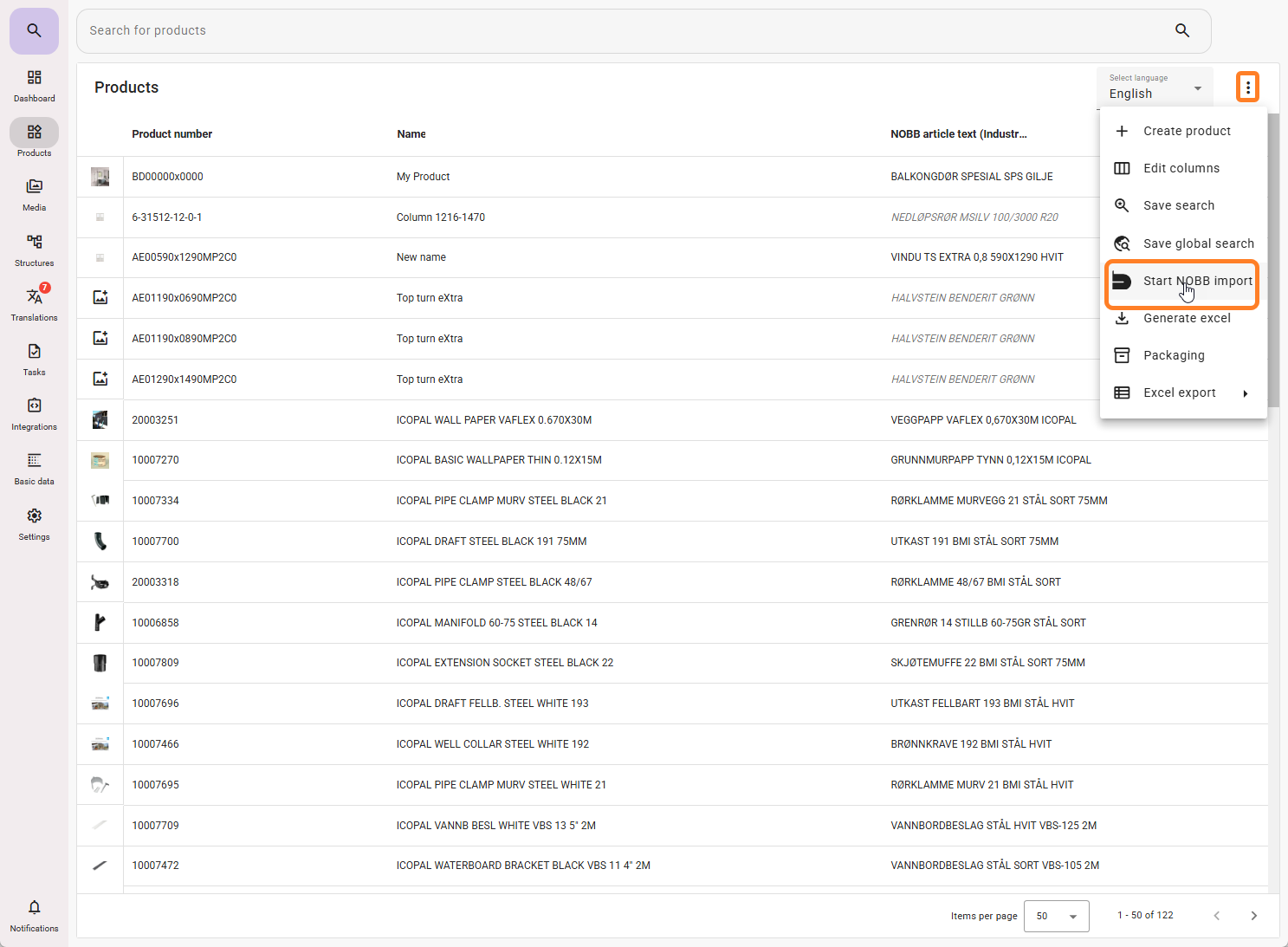The height and width of the screenshot is (947, 1288).
Task: Navigate to the Tasks page
Action: tap(34, 360)
